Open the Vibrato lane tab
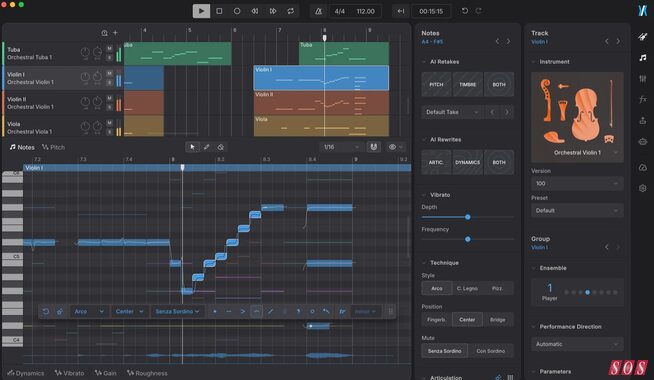654x380 pixels. [70, 373]
